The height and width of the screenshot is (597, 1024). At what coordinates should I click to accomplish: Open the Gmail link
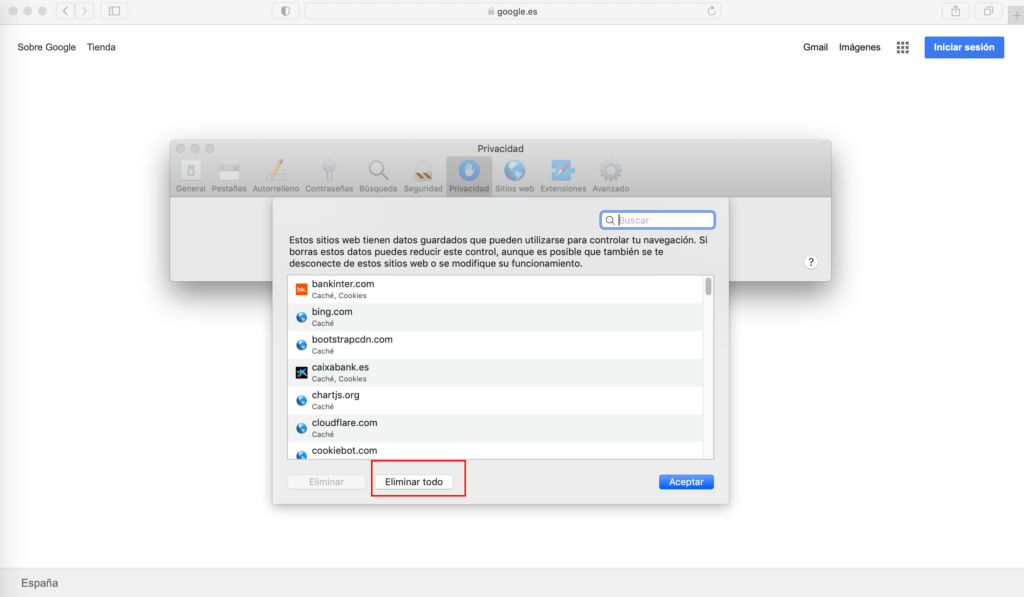(815, 47)
